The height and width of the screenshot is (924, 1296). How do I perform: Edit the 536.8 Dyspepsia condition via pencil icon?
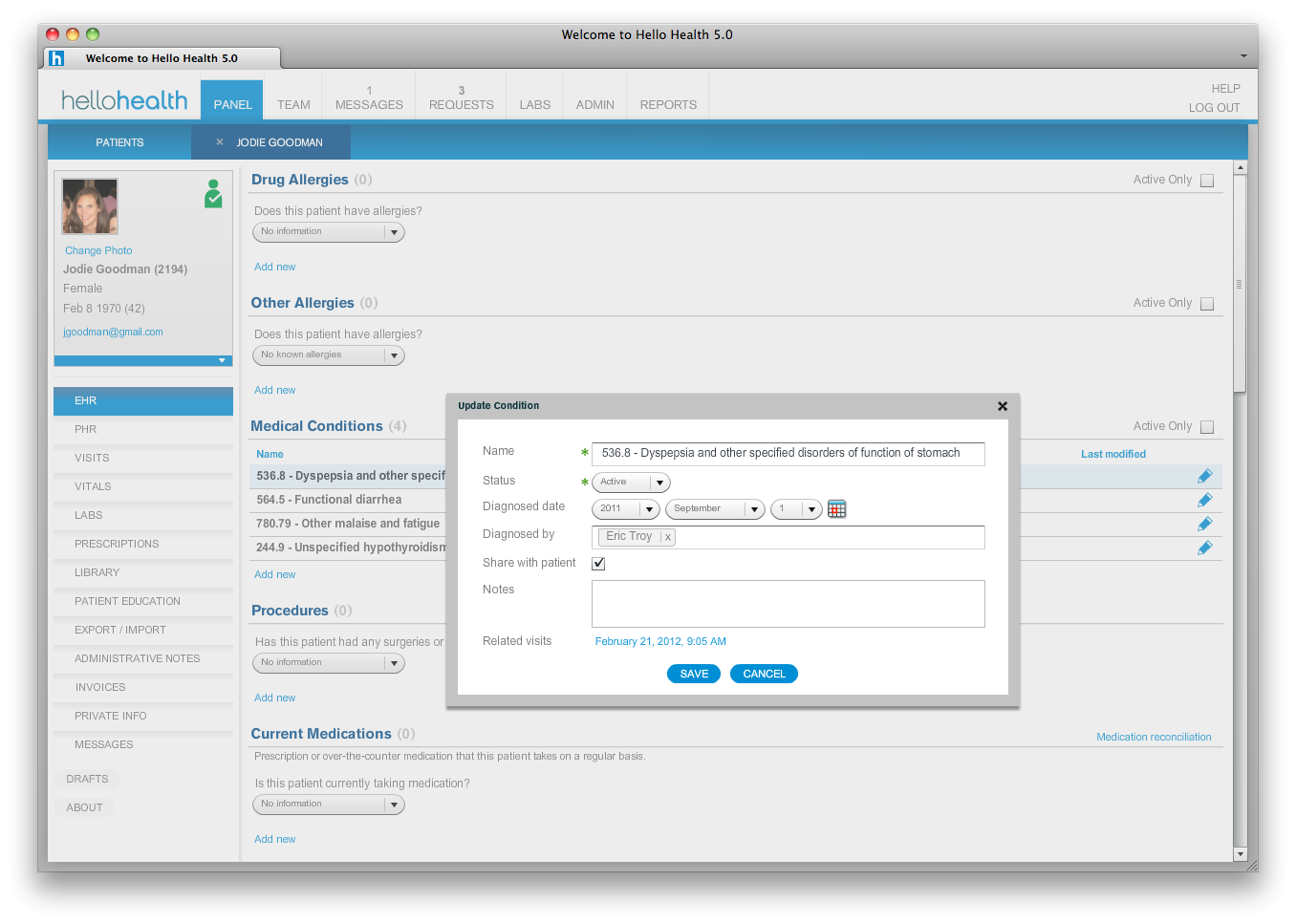coord(1204,475)
